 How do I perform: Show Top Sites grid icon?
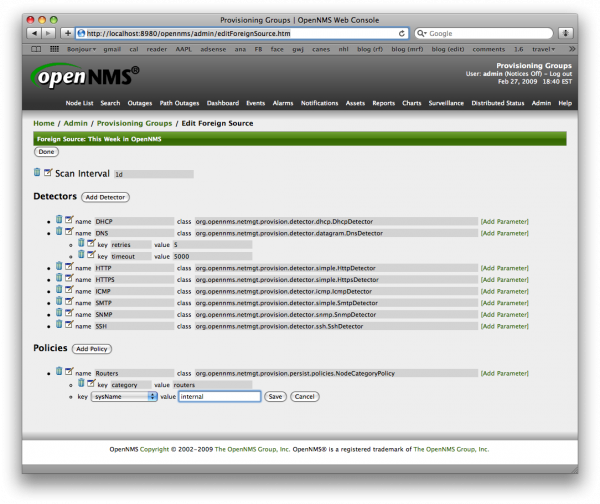54,49
